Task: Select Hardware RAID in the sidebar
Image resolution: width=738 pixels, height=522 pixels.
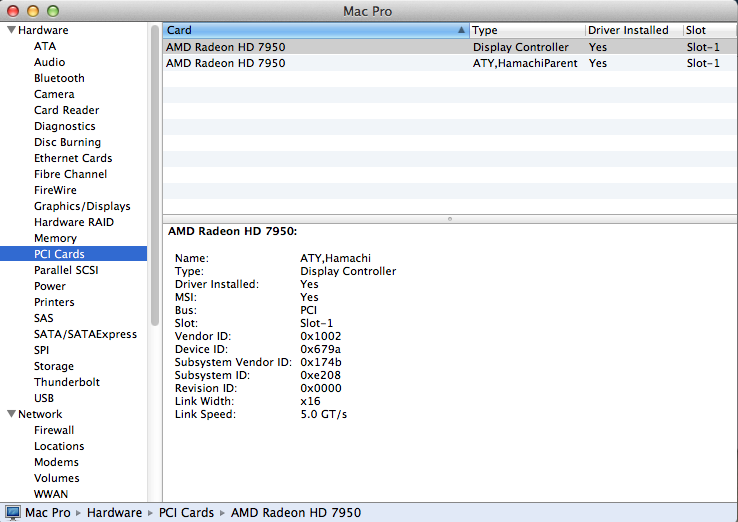Action: coord(74,222)
